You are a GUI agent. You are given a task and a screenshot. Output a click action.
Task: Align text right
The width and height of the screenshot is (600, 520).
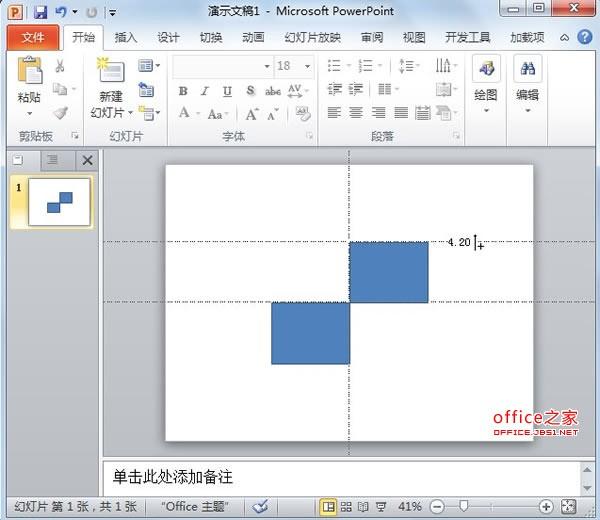[378, 113]
